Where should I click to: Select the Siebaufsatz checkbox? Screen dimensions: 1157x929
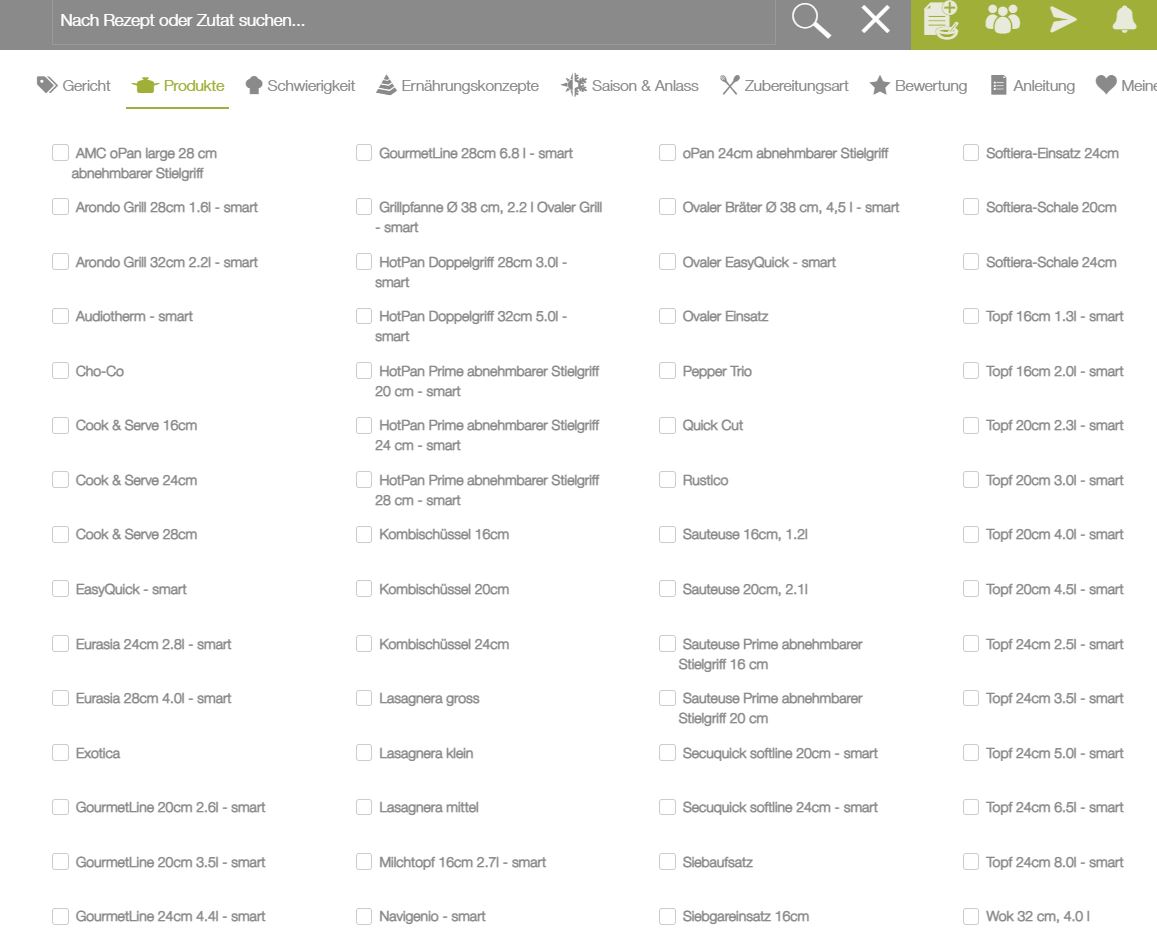point(667,862)
